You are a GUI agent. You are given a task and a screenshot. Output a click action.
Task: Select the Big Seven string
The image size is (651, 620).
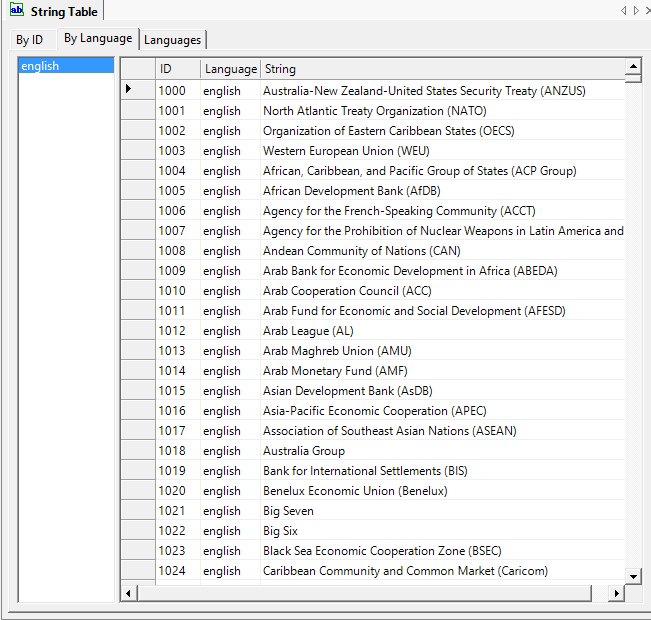tap(443, 510)
